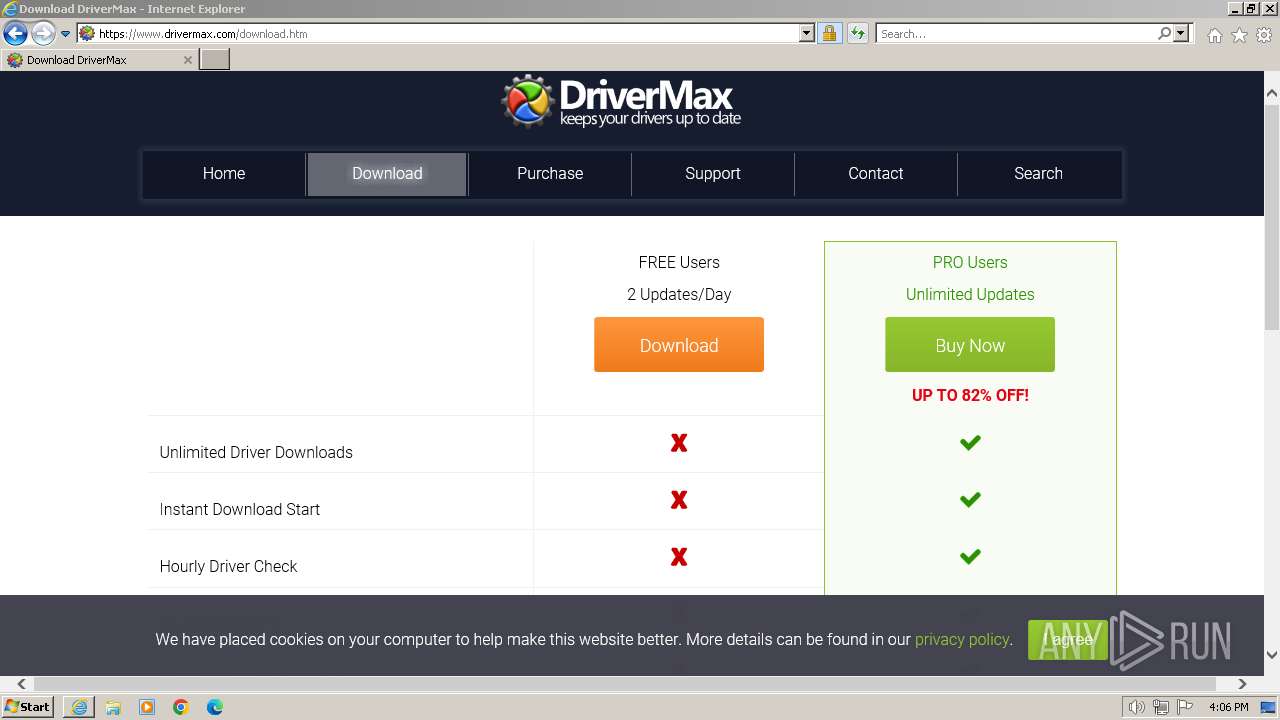Viewport: 1280px width, 720px height.
Task: Click the 4:06 PM system clock
Action: click(x=1228, y=707)
